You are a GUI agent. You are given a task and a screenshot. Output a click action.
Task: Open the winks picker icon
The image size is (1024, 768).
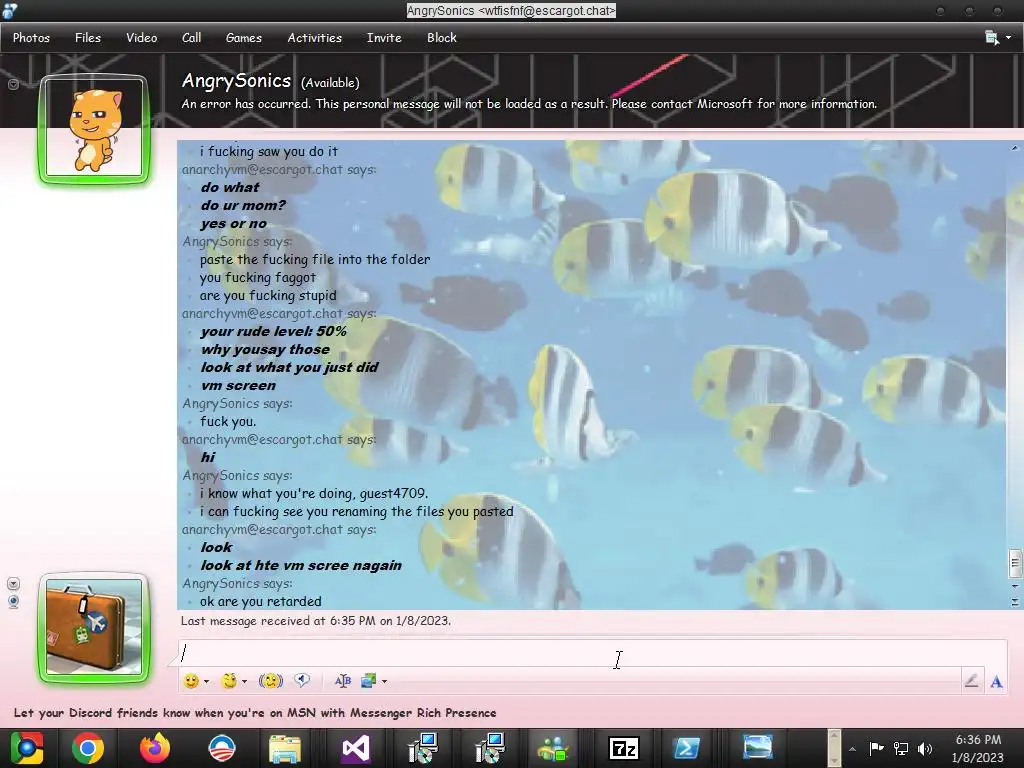[229, 681]
